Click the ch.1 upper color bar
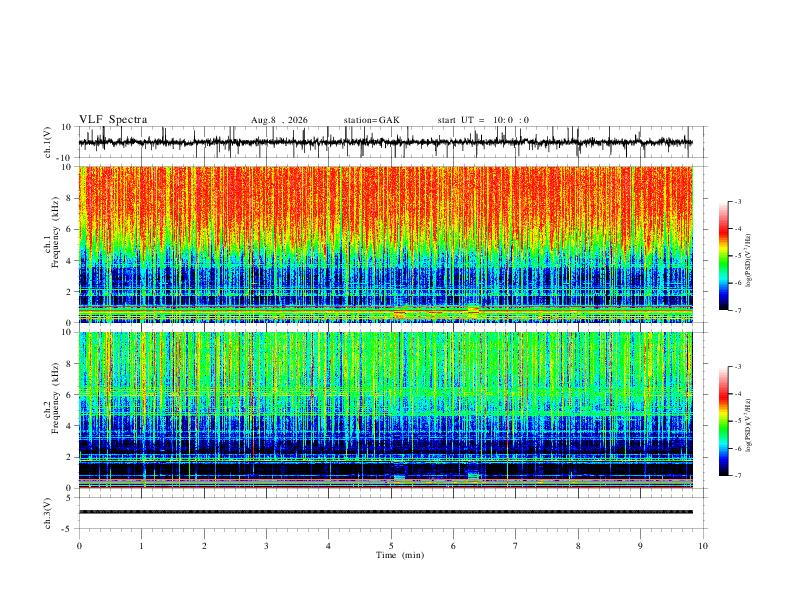The height and width of the screenshot is (612, 792). pyautogui.click(x=724, y=256)
